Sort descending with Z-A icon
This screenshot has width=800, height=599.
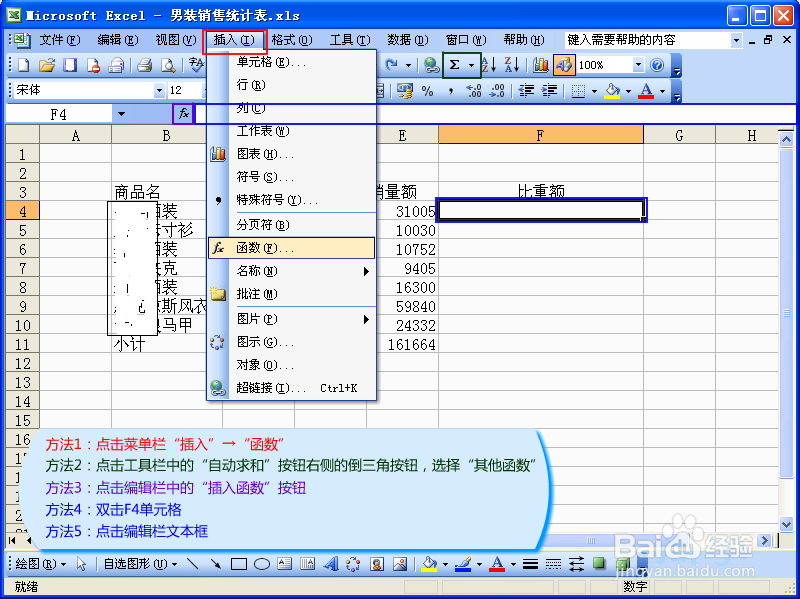pos(512,65)
